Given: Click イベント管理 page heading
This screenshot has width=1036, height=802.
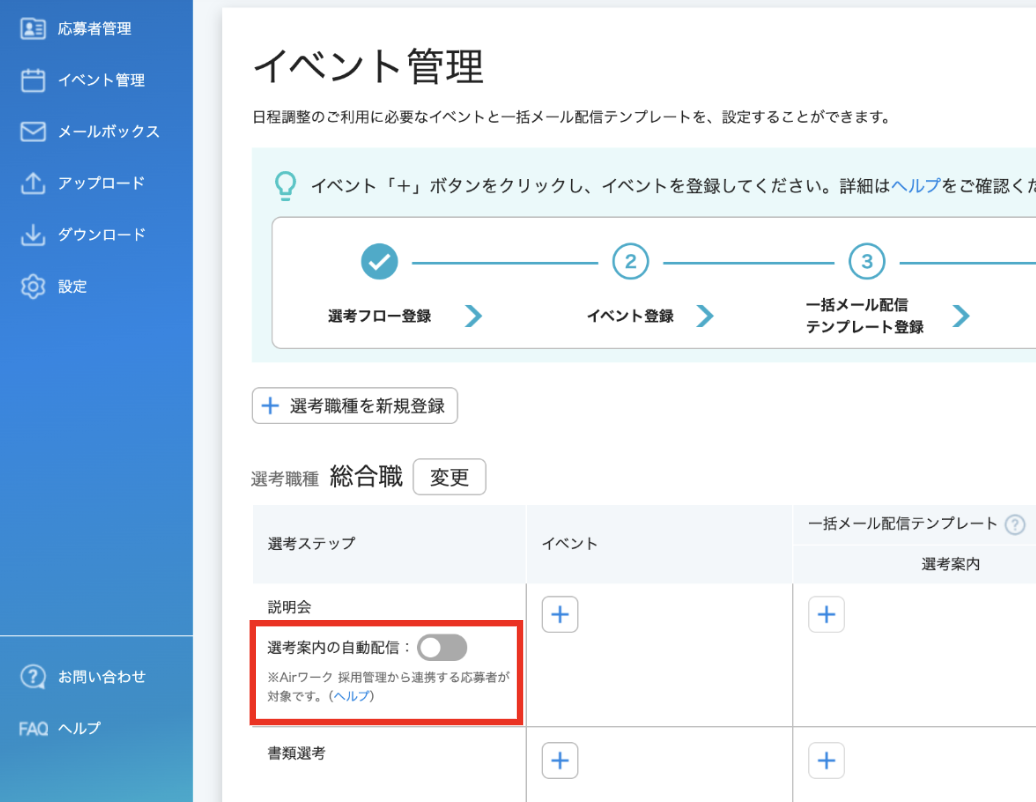Looking at the screenshot, I should (368, 66).
